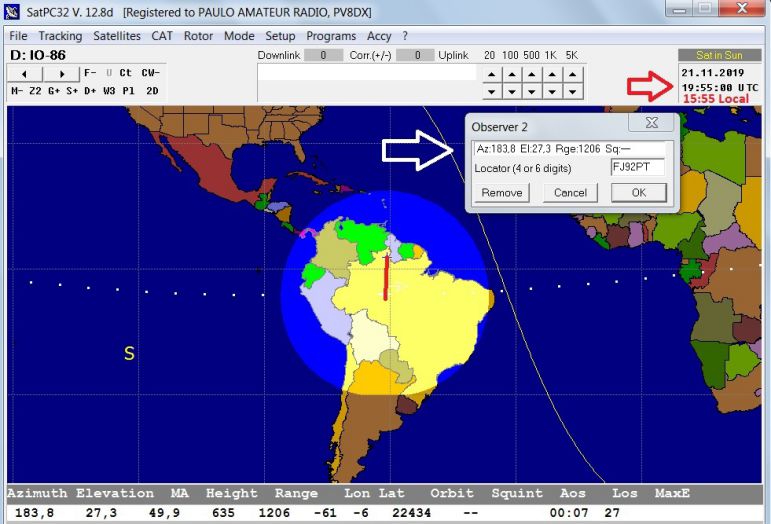Toggle the 2D map view switch
This screenshot has height=524, width=771.
tap(151, 91)
